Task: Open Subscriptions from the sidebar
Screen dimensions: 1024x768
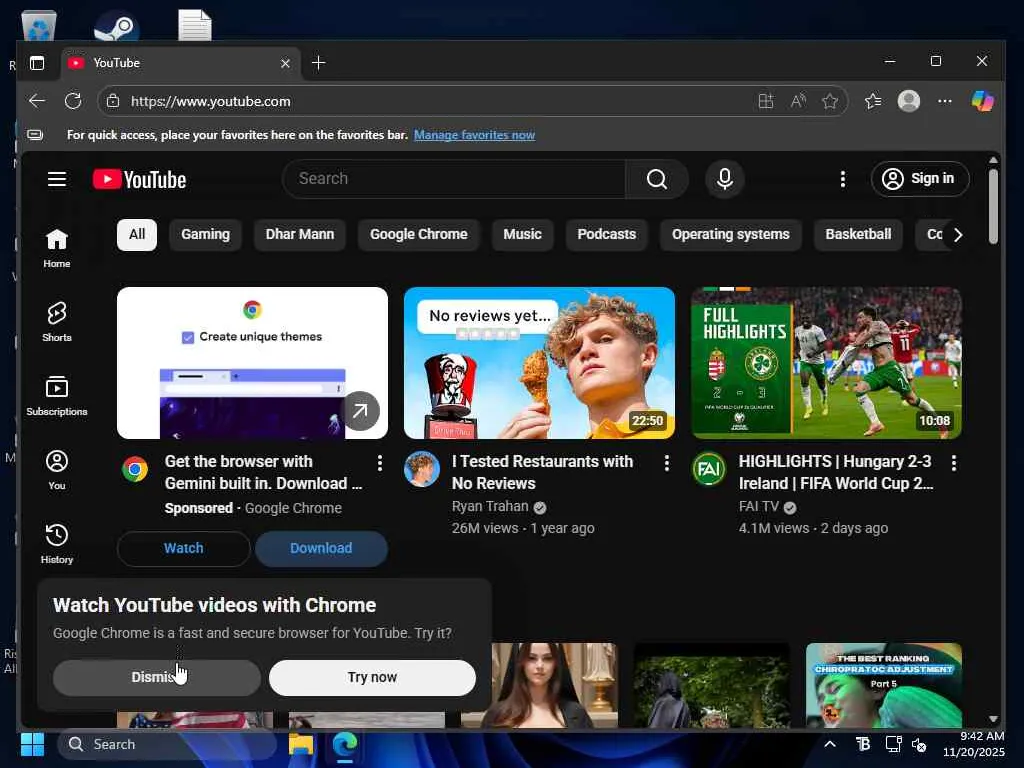Action: pyautogui.click(x=57, y=396)
